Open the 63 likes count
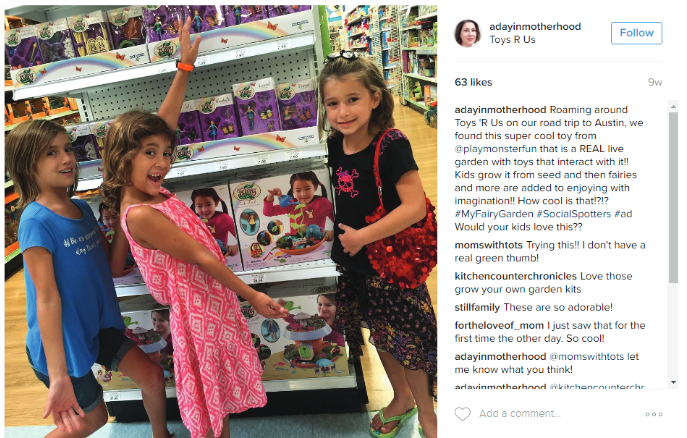 pos(473,82)
